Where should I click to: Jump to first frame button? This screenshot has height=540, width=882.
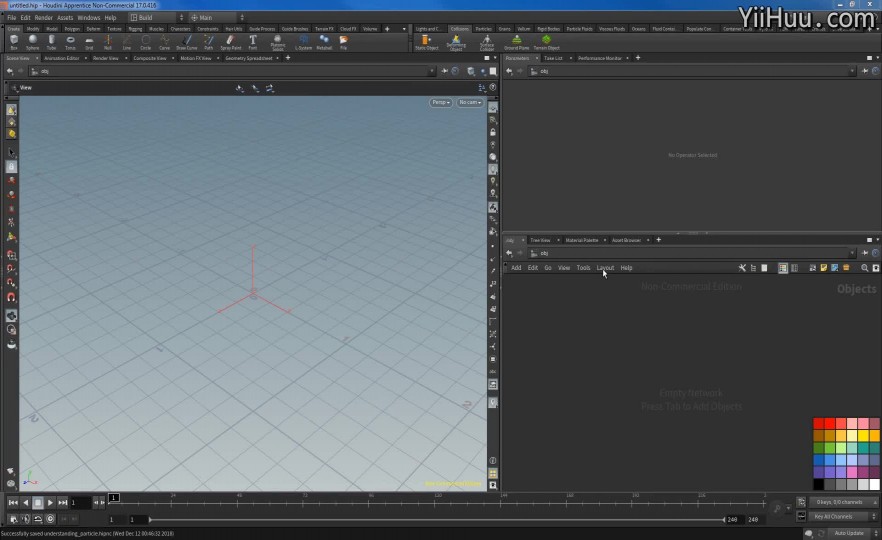(13, 502)
